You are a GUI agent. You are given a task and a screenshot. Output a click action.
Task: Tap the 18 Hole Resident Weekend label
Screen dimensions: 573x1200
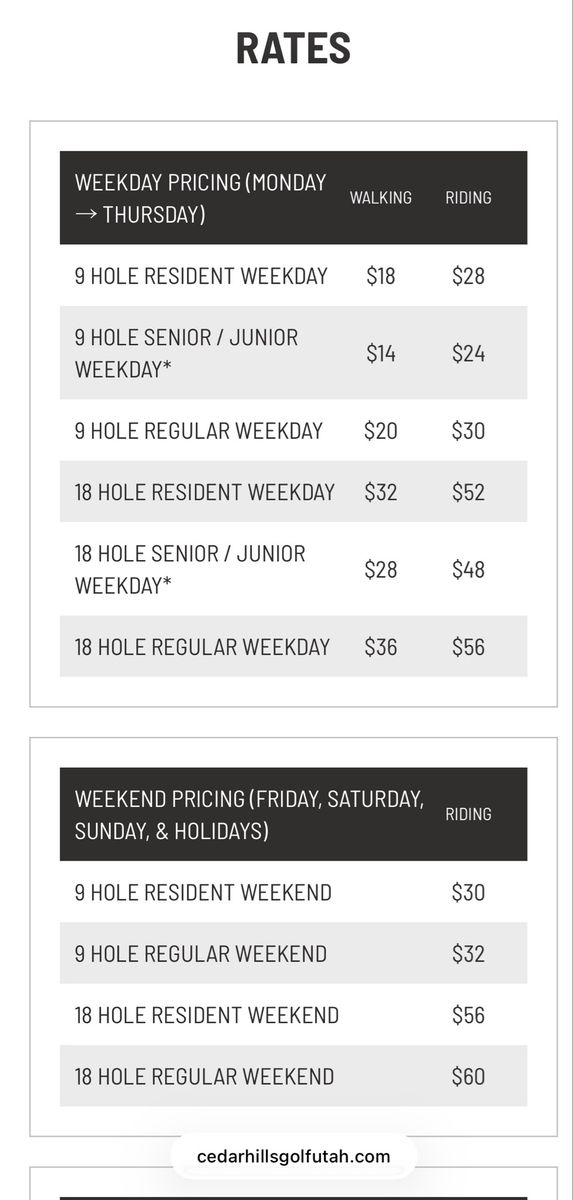pyautogui.click(x=207, y=1015)
